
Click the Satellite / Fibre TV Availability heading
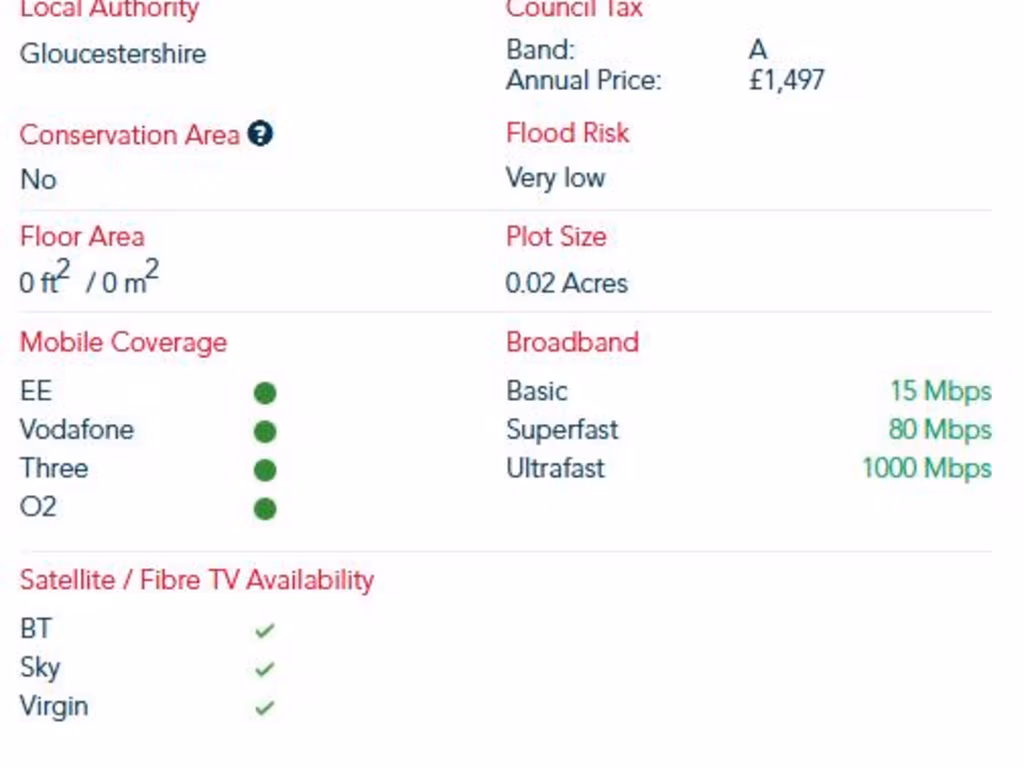[197, 580]
